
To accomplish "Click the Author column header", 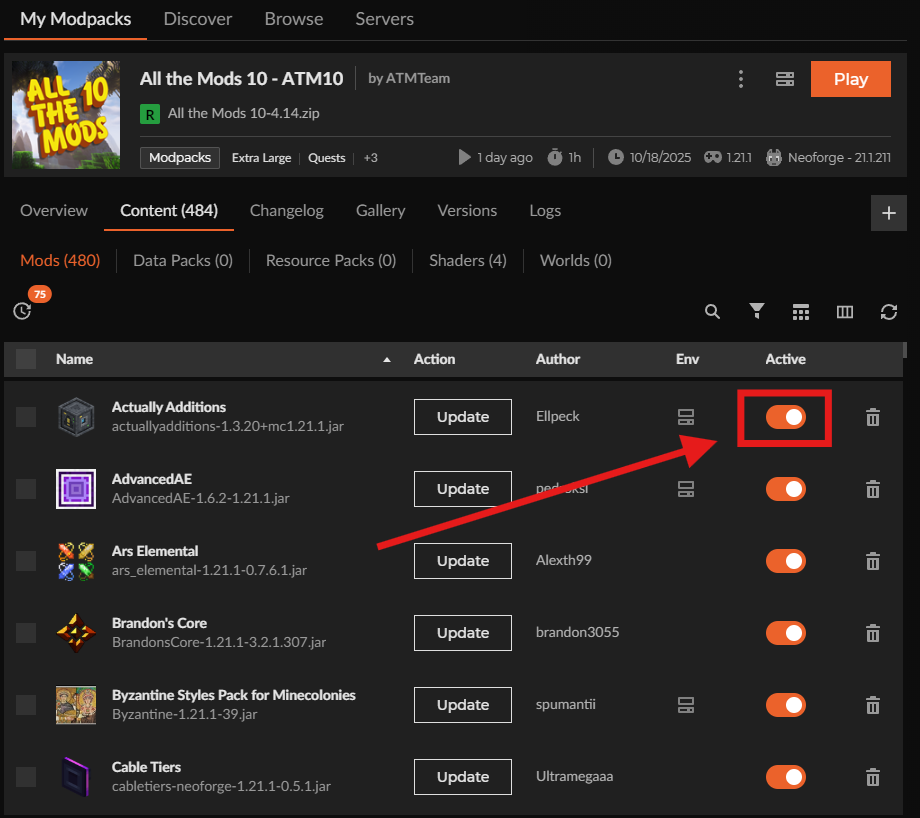I will click(x=557, y=359).
